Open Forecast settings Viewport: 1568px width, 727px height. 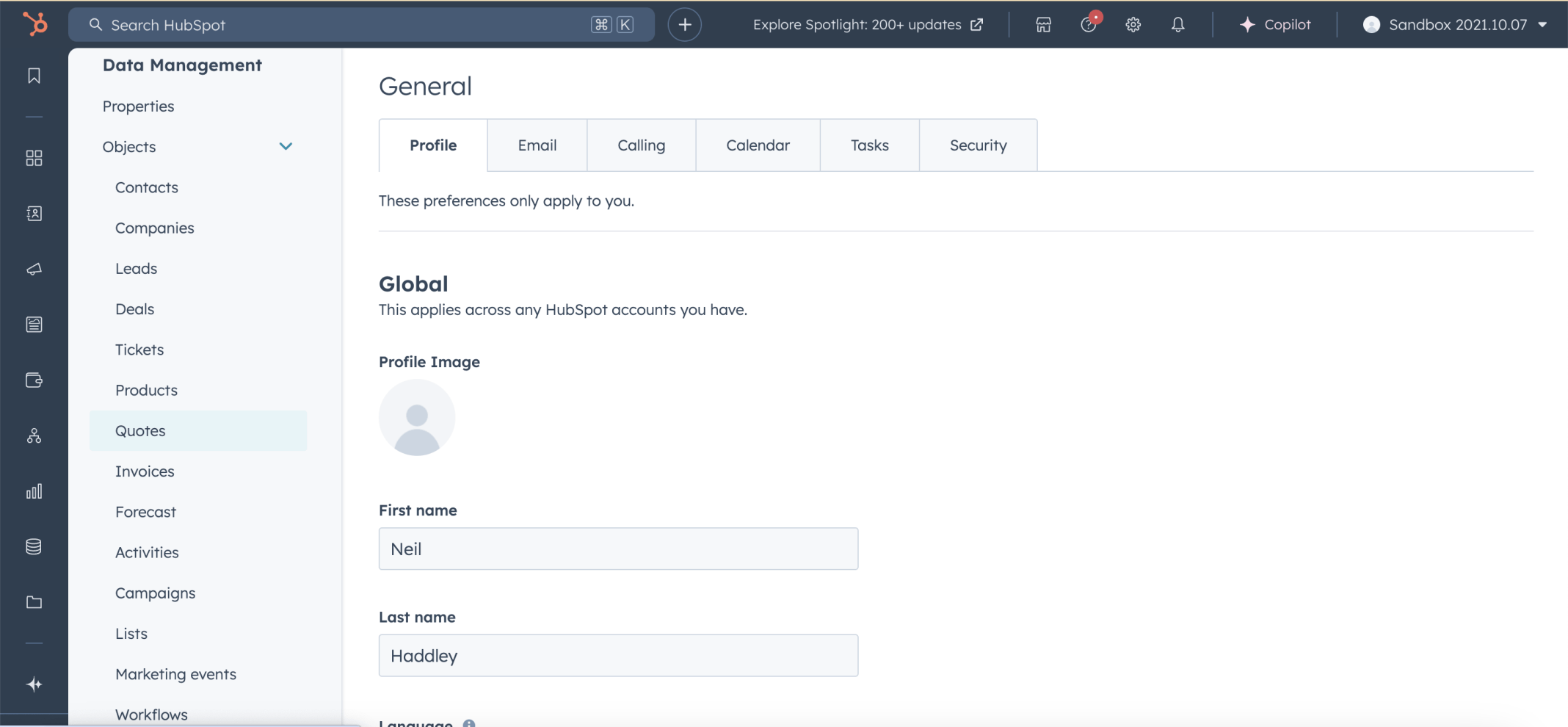pyautogui.click(x=145, y=512)
